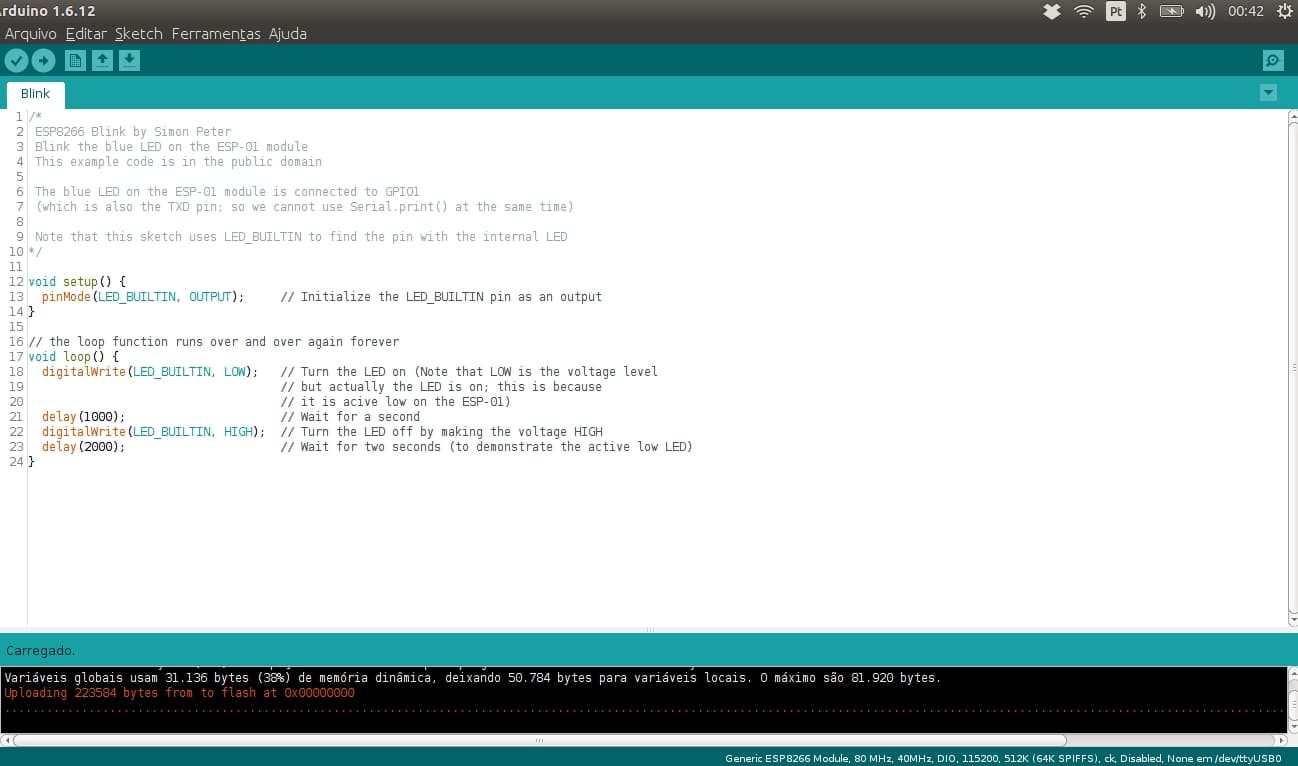
Task: Click the pinMode(LED_BUILTIN, OUTPUT) line
Action: click(143, 297)
